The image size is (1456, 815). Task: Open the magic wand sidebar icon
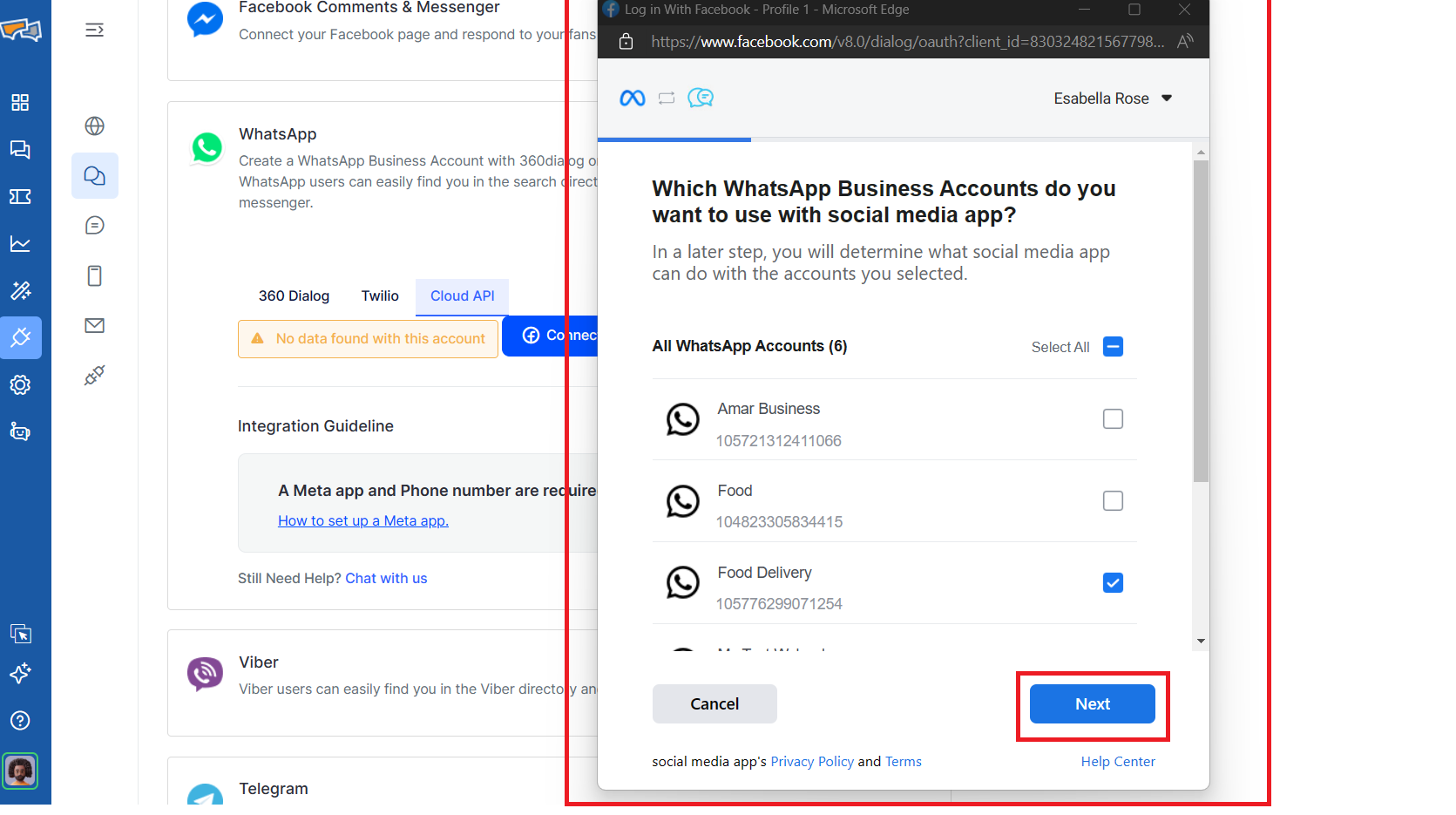20,290
